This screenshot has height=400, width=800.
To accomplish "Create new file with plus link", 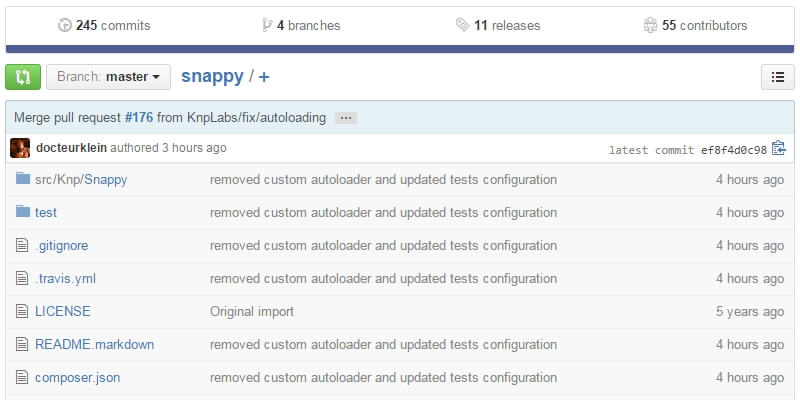I will point(264,77).
